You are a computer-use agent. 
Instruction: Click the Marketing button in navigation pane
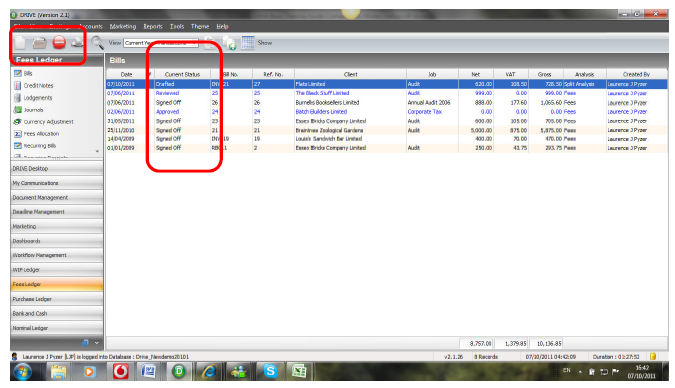tap(57, 226)
